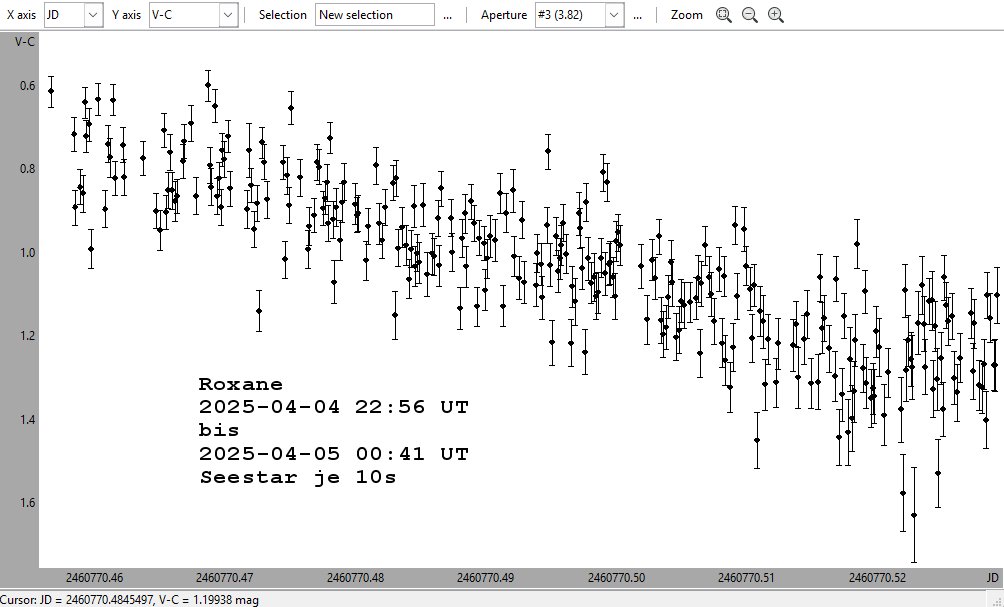Click the ellipsis button after Selection field
The width and height of the screenshot is (1004, 607).
(x=447, y=15)
